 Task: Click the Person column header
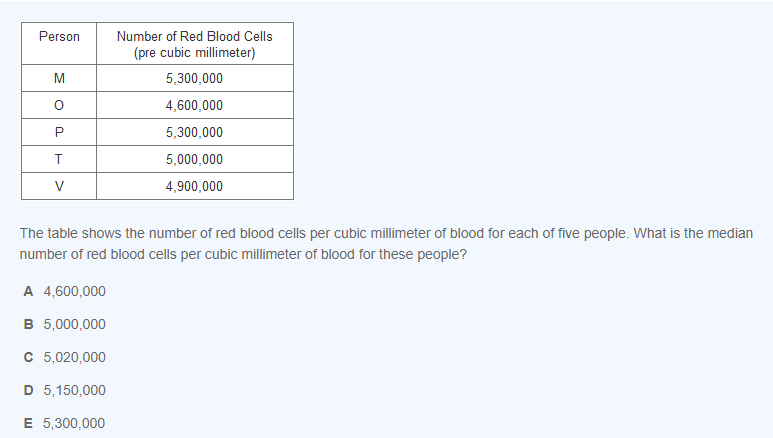[x=59, y=37]
